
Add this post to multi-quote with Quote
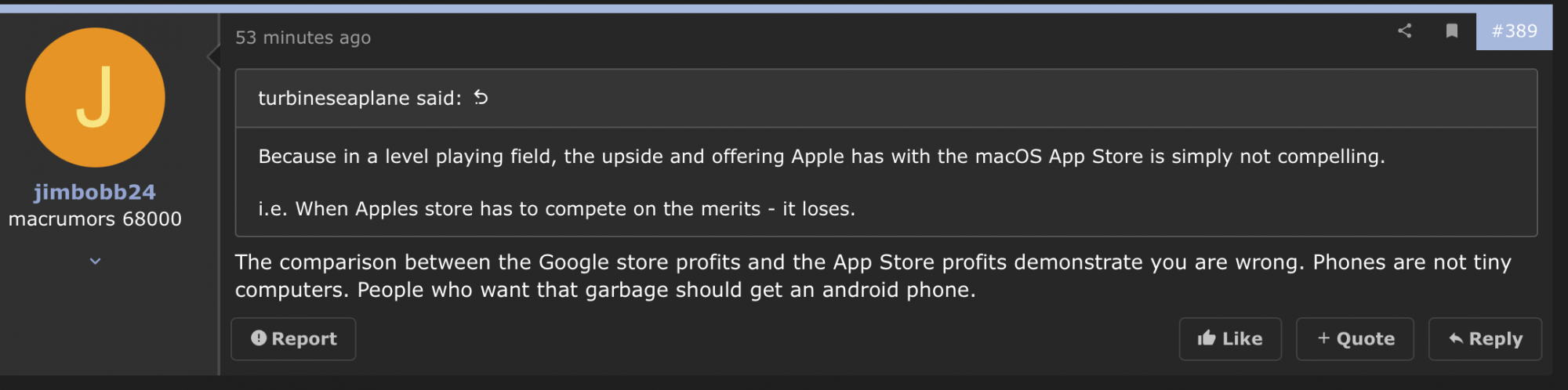1355,339
